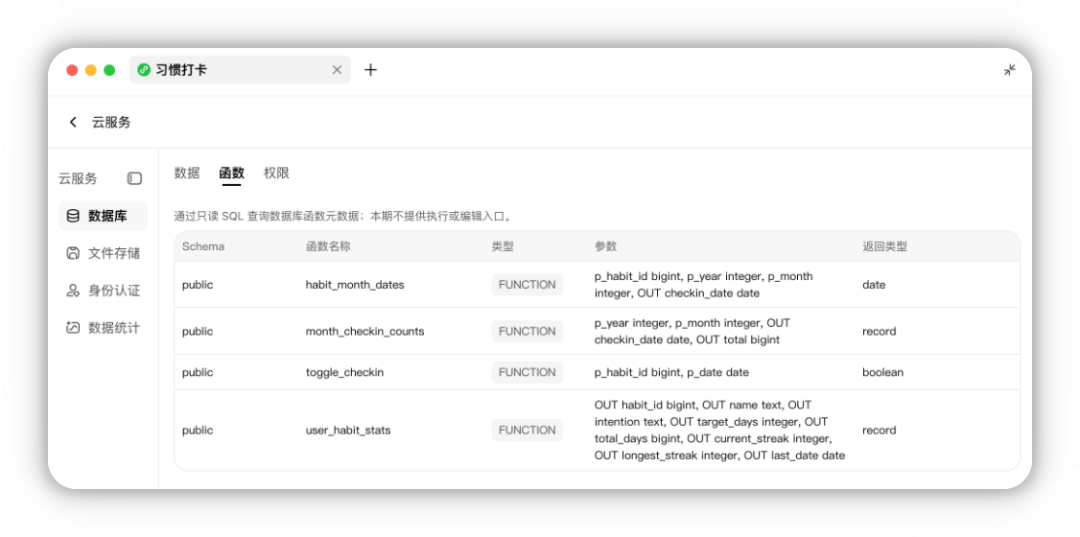Click the 文件存储 storage icon
This screenshot has width=1080, height=537.
pyautogui.click(x=73, y=253)
